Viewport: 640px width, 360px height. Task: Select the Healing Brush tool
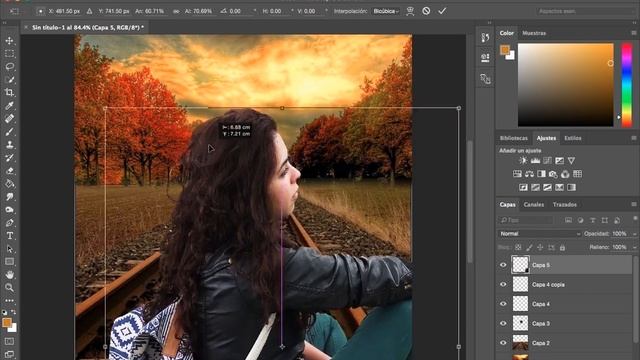pos(9,119)
